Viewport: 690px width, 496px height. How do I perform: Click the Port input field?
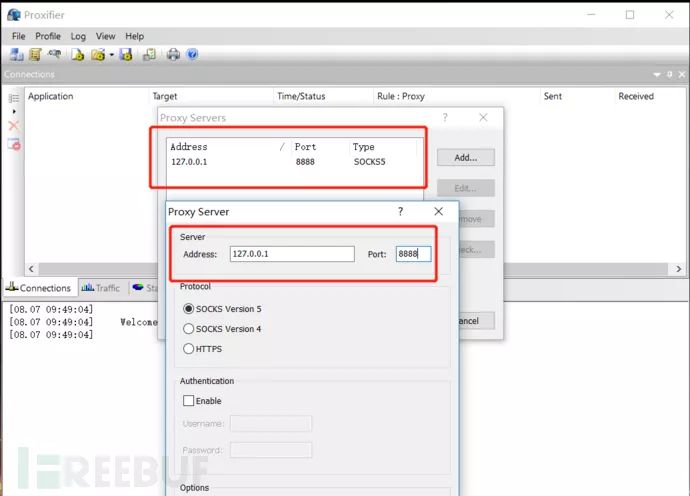pos(413,254)
